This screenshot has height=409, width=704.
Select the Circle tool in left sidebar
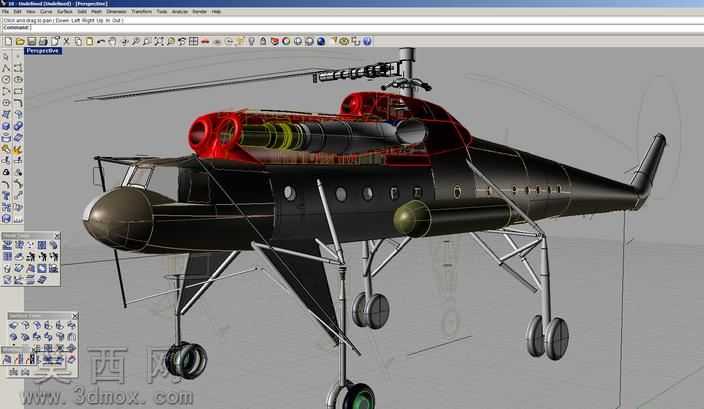(x=6, y=79)
